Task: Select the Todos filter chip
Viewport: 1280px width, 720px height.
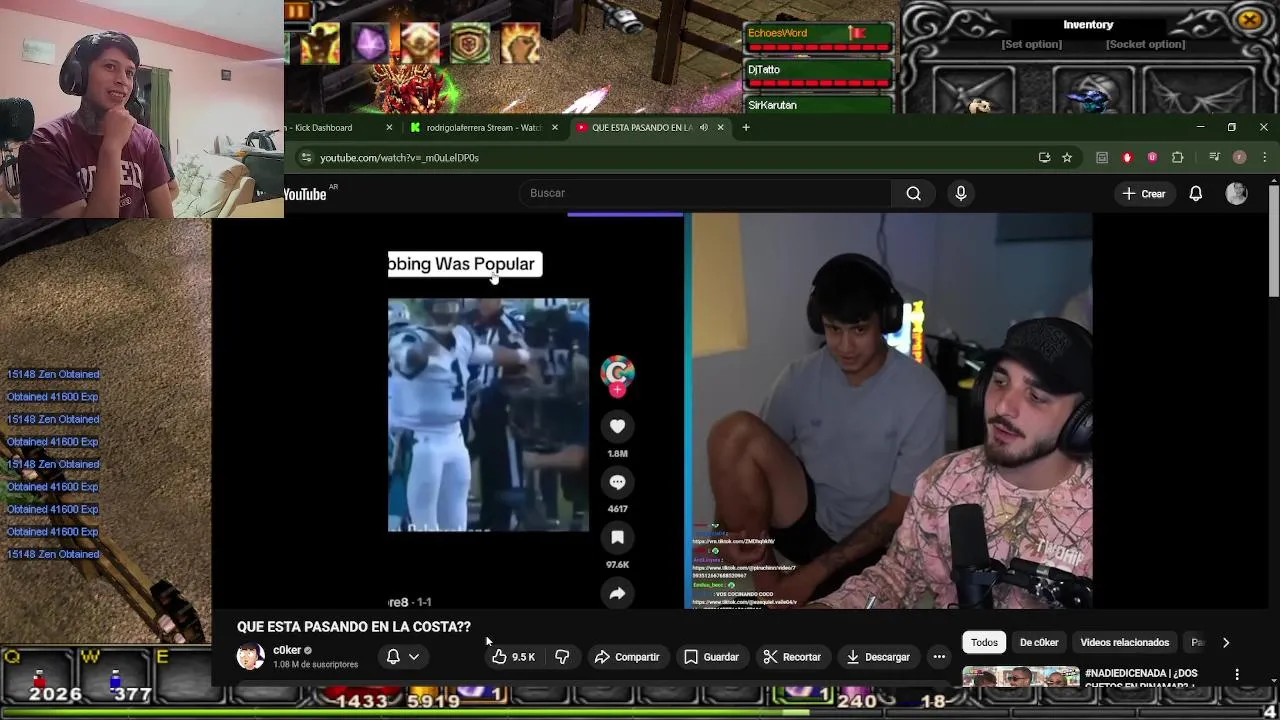Action: pos(984,643)
